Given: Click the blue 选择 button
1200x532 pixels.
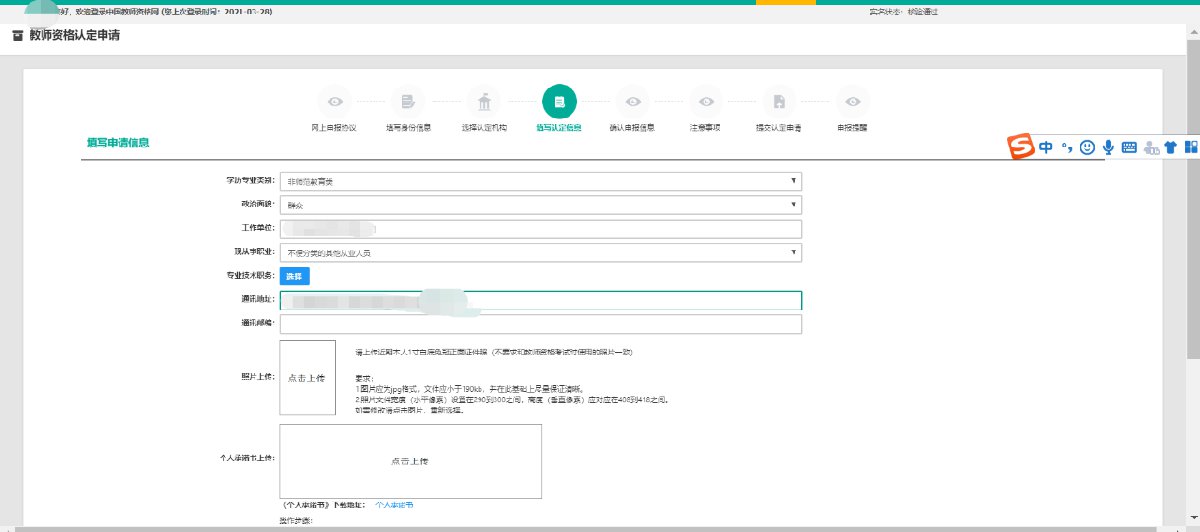Looking at the screenshot, I should click(294, 276).
